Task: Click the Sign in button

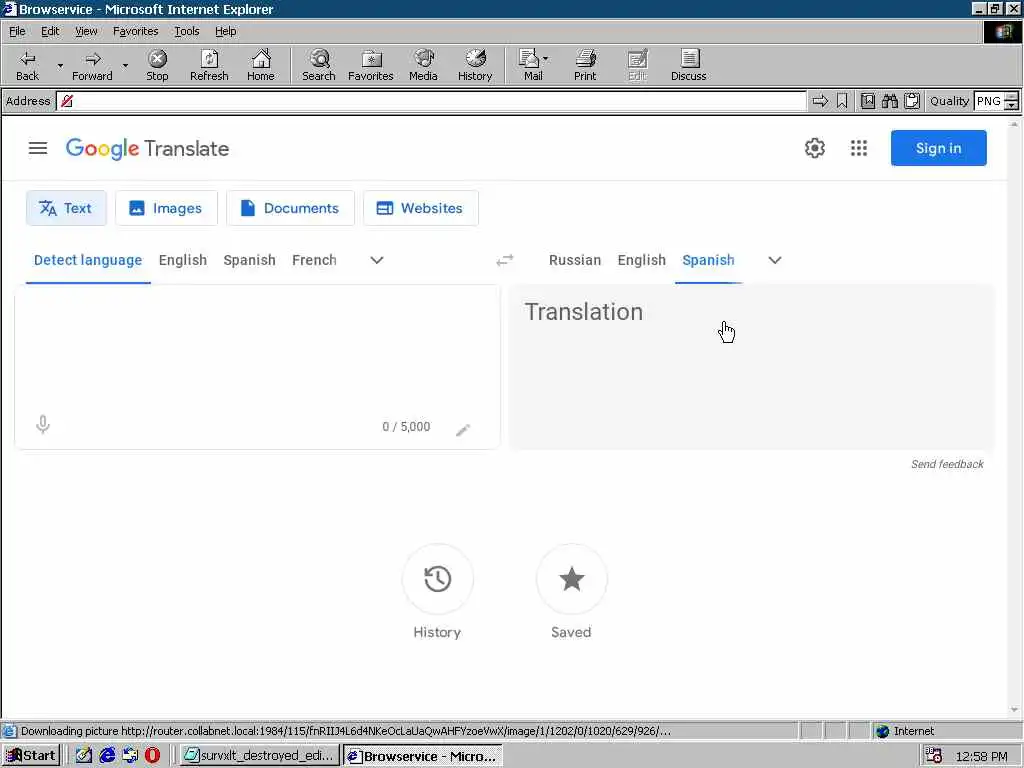Action: pos(938,148)
